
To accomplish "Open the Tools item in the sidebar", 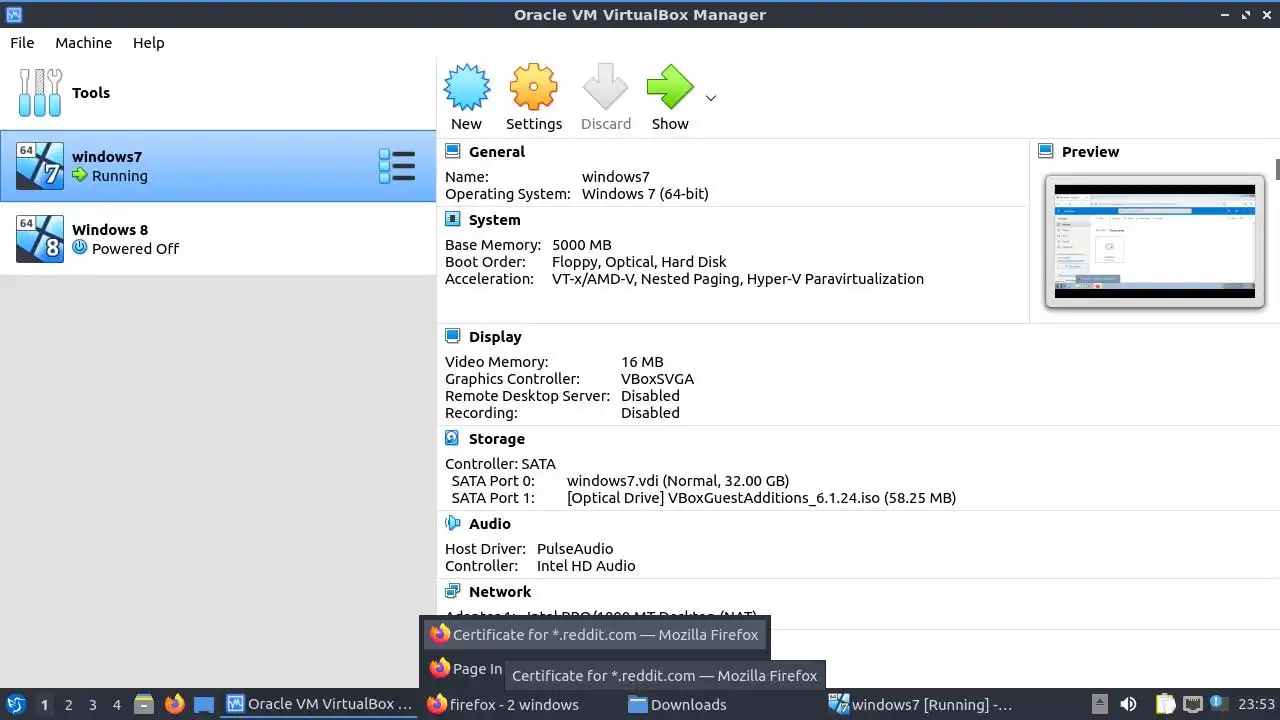I will tap(218, 93).
